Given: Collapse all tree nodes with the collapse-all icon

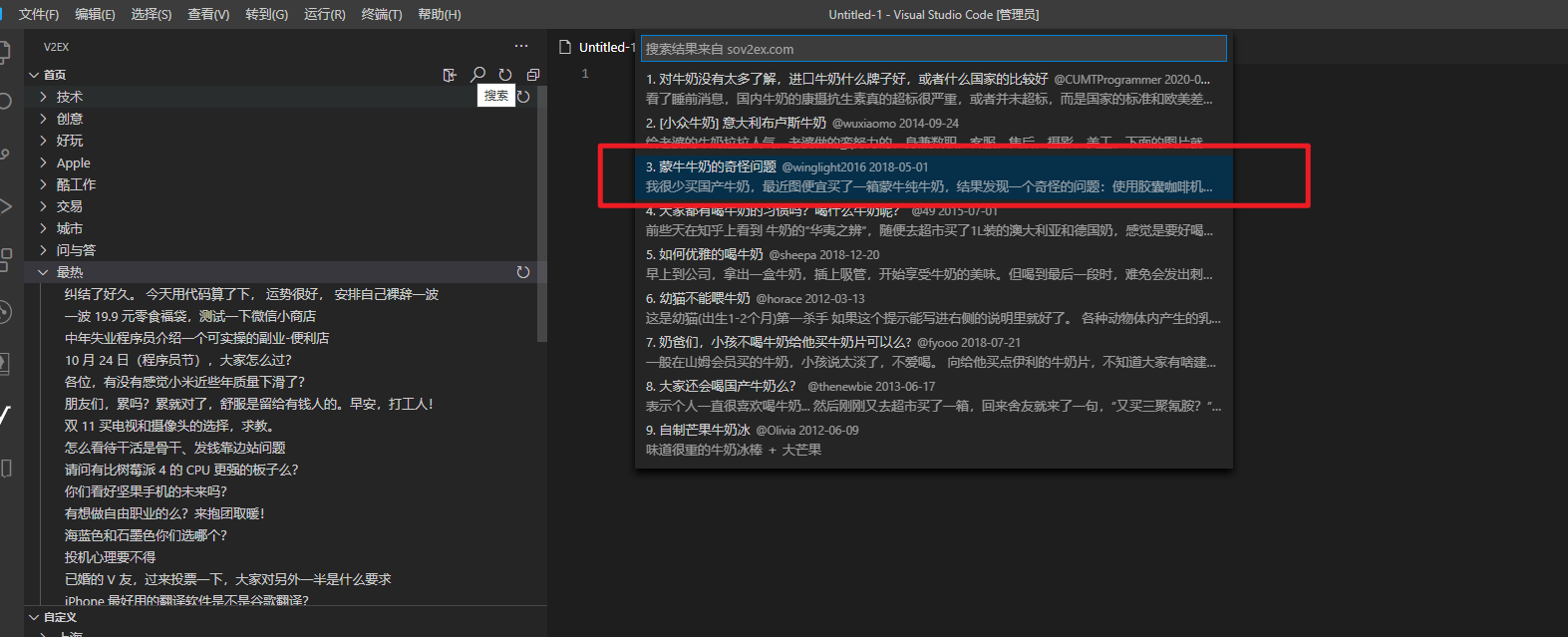Looking at the screenshot, I should coord(533,75).
